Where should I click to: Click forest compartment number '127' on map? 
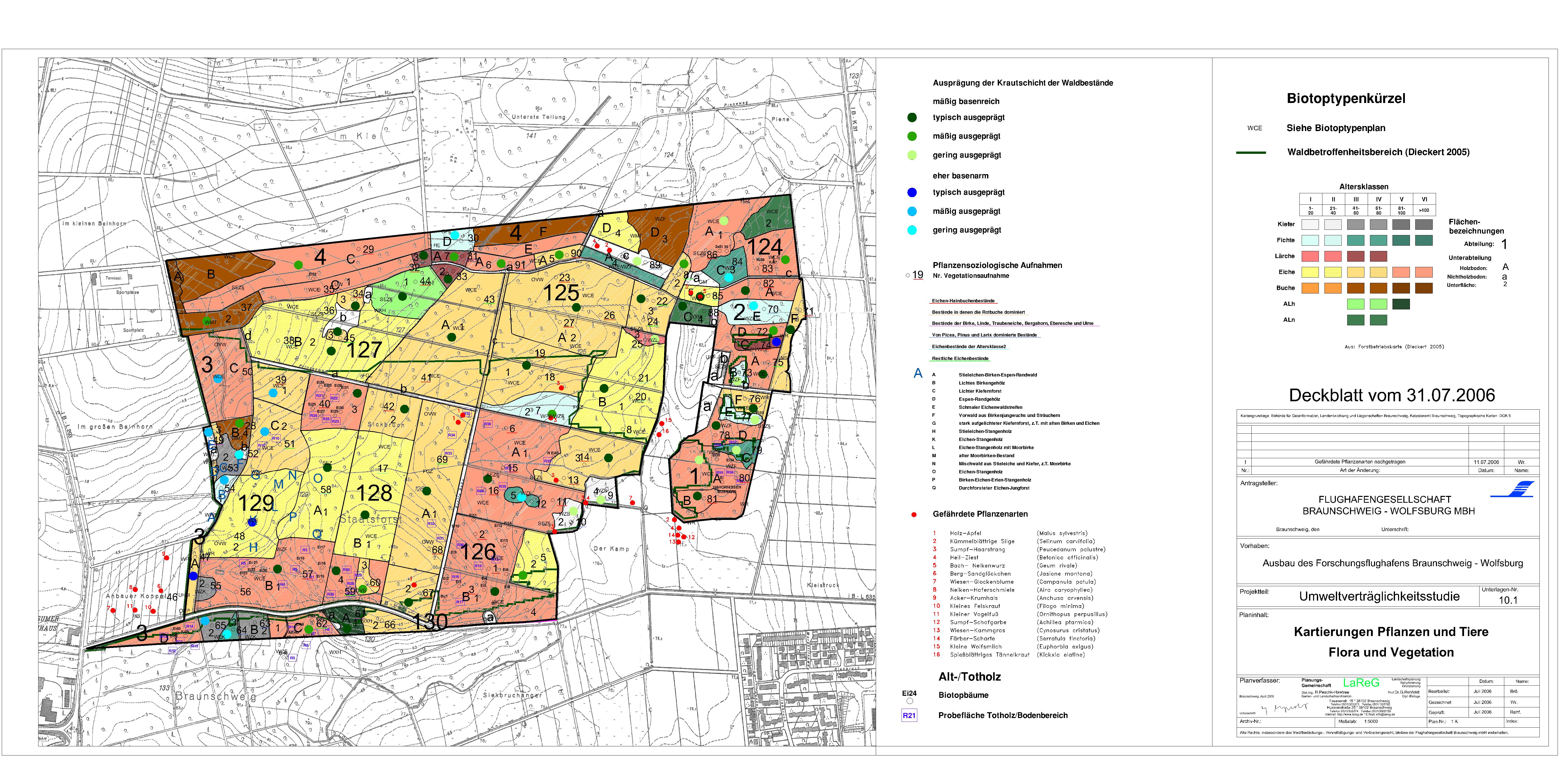click(x=364, y=350)
